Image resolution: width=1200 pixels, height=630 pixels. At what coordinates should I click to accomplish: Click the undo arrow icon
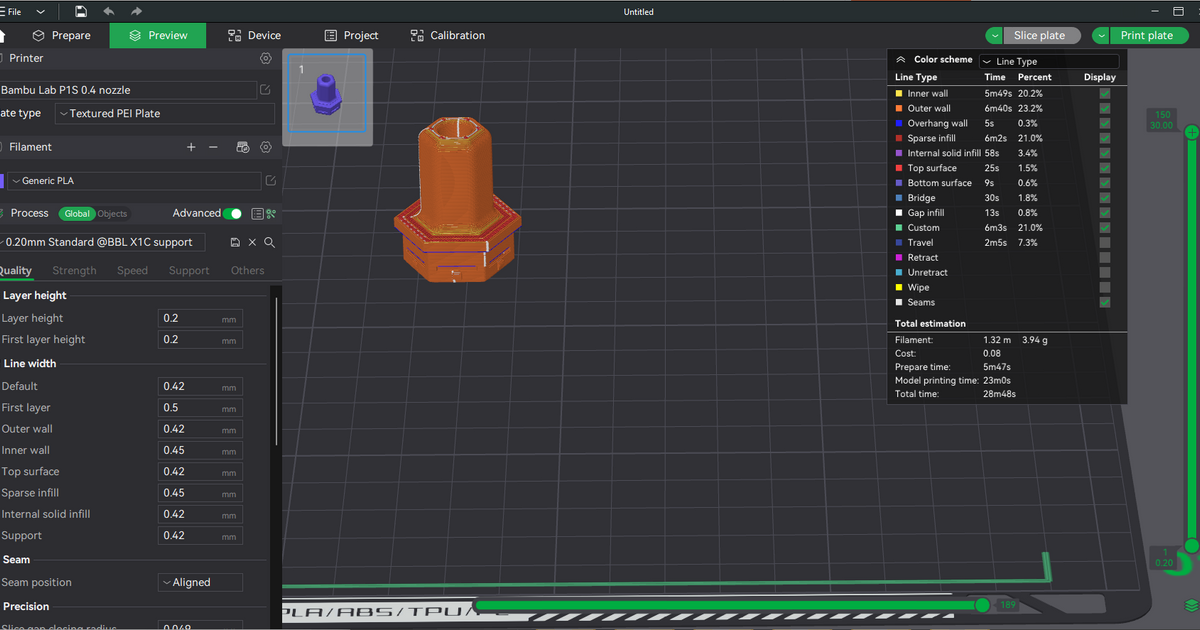pyautogui.click(x=109, y=11)
